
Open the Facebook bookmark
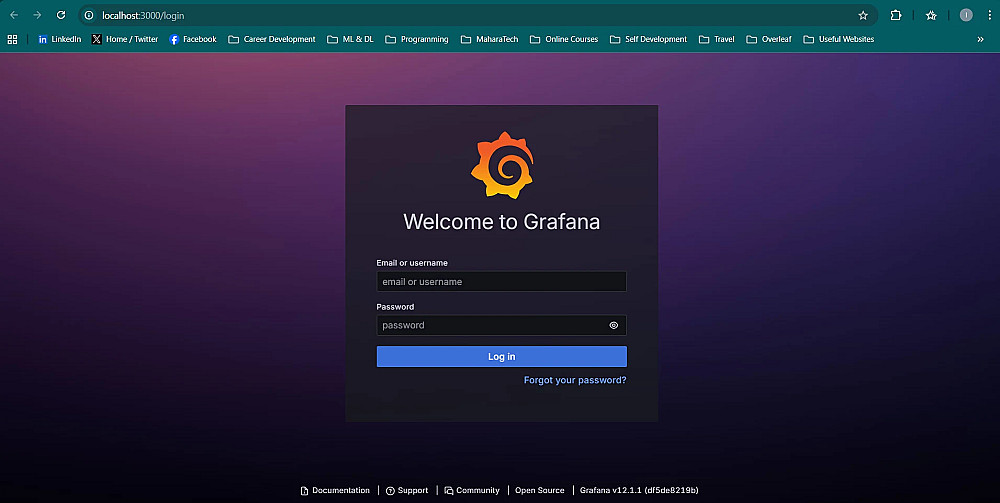pyautogui.click(x=193, y=40)
